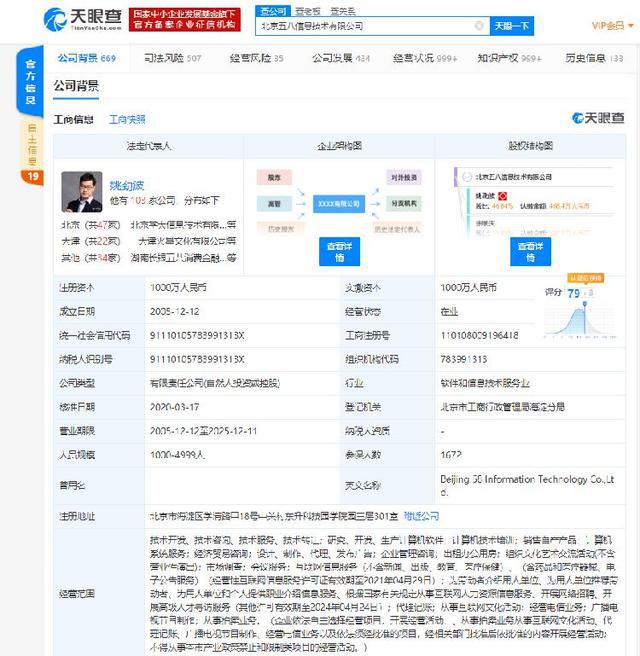
Task: Open the 司法风险 507 tab
Action: click(172, 58)
